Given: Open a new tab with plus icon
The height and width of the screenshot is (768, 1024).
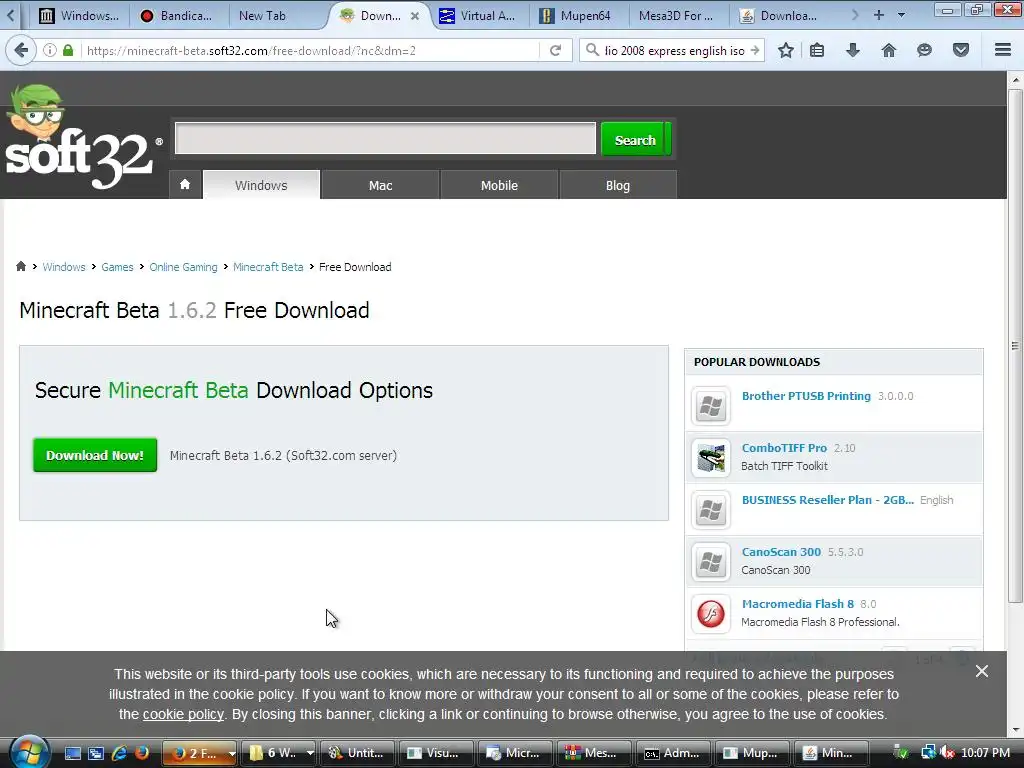Looking at the screenshot, I should point(878,14).
